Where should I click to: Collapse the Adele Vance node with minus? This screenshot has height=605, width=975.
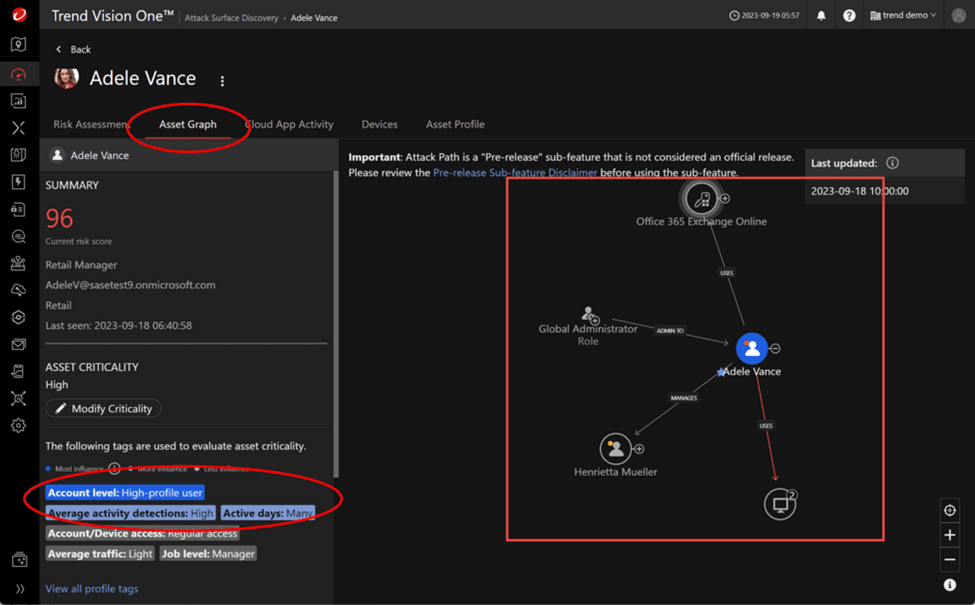(775, 348)
